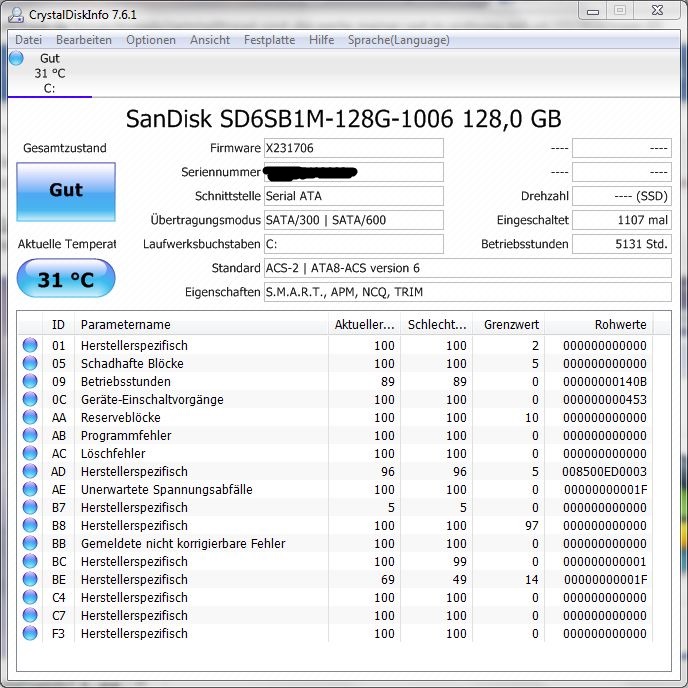
Task: Click the Gut health status button
Action: pyautogui.click(x=66, y=192)
